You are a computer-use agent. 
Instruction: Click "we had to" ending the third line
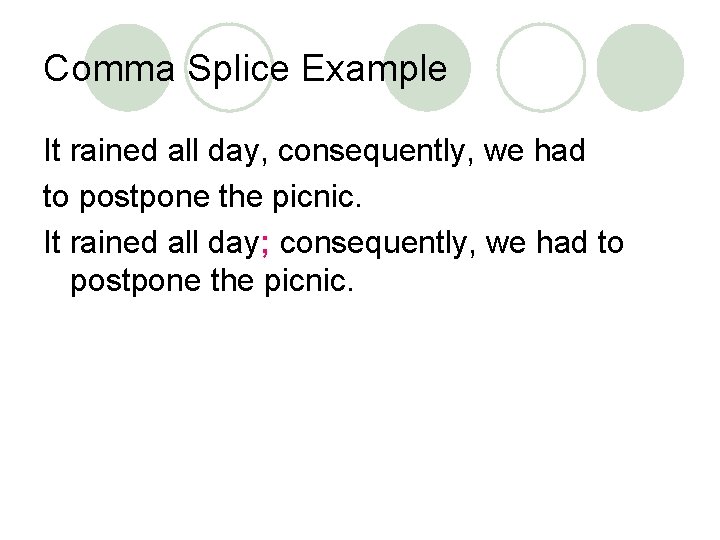(555, 242)
